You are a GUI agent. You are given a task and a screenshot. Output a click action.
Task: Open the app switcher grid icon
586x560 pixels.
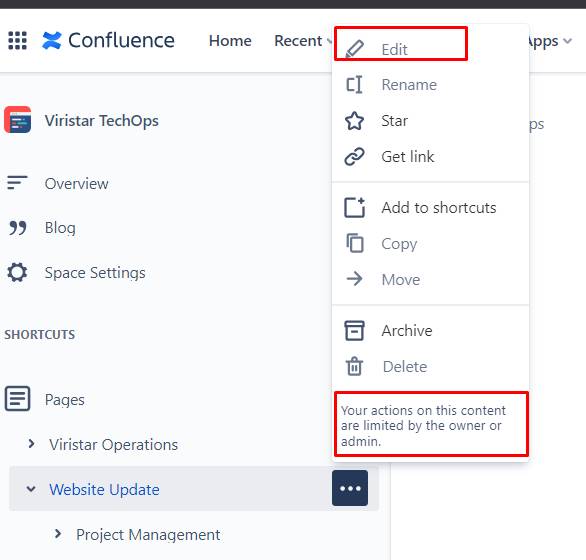17,40
